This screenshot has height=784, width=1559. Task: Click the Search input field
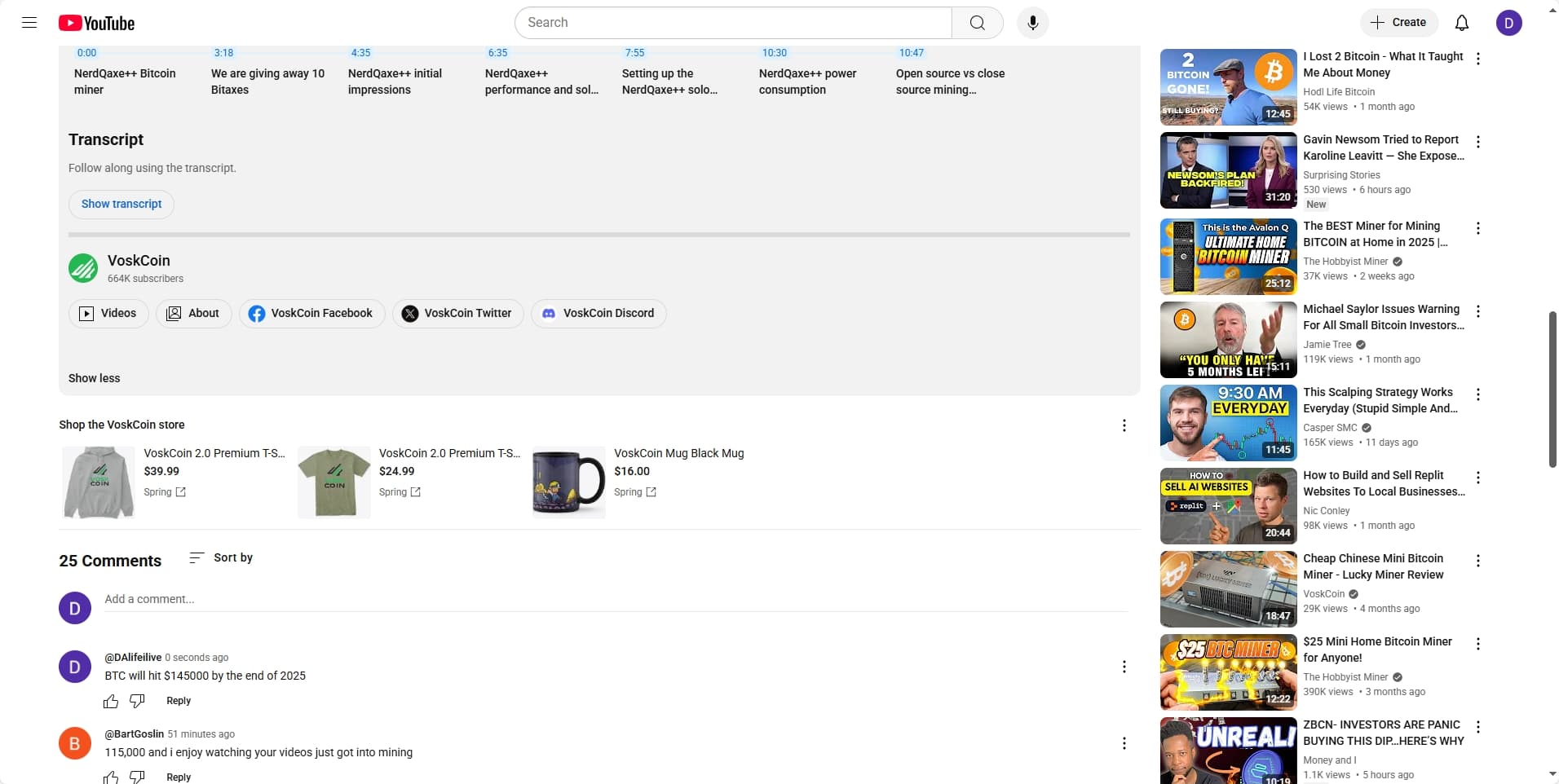(x=734, y=23)
